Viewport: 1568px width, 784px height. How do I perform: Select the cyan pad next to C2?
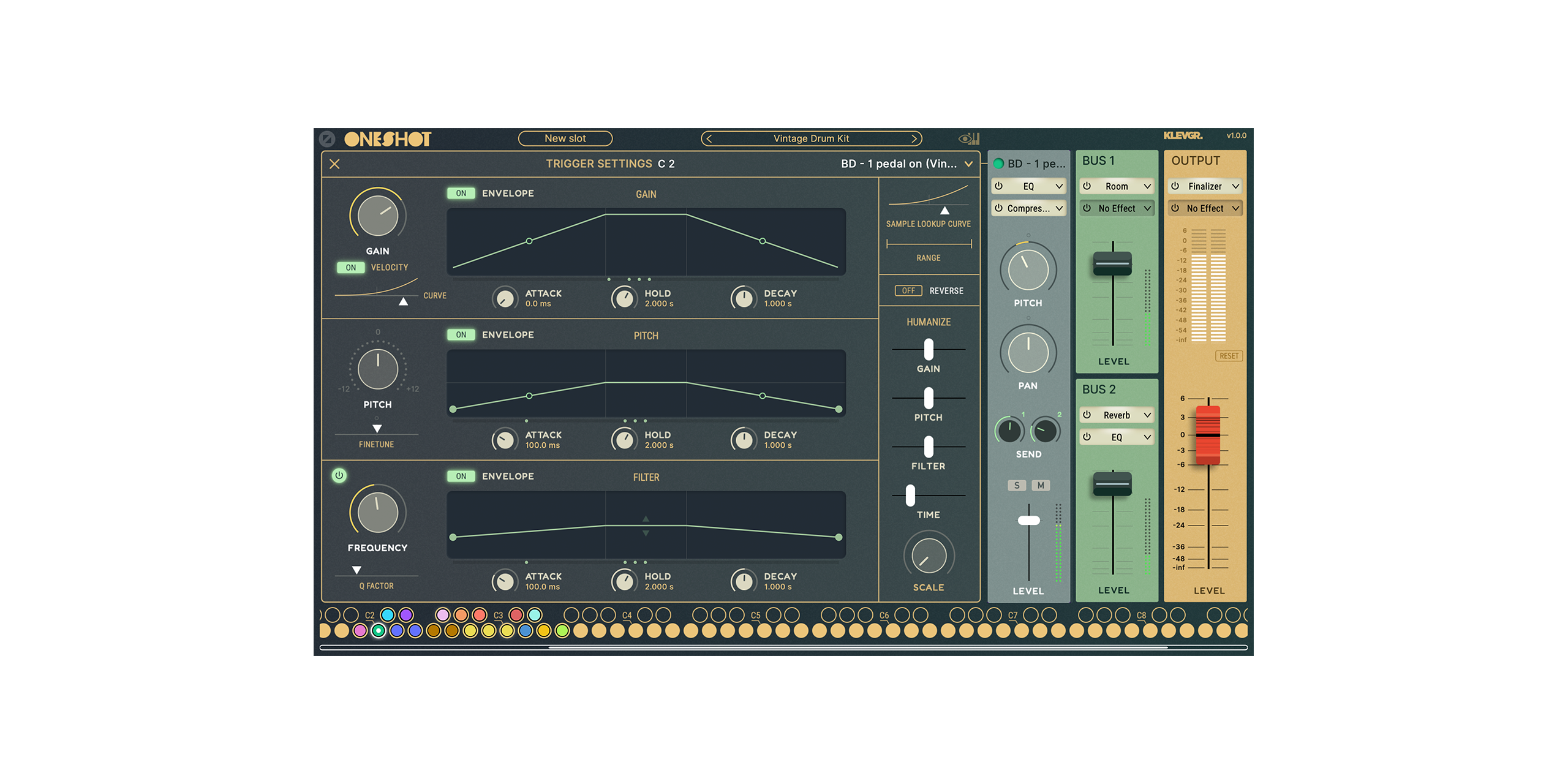pyautogui.click(x=387, y=615)
